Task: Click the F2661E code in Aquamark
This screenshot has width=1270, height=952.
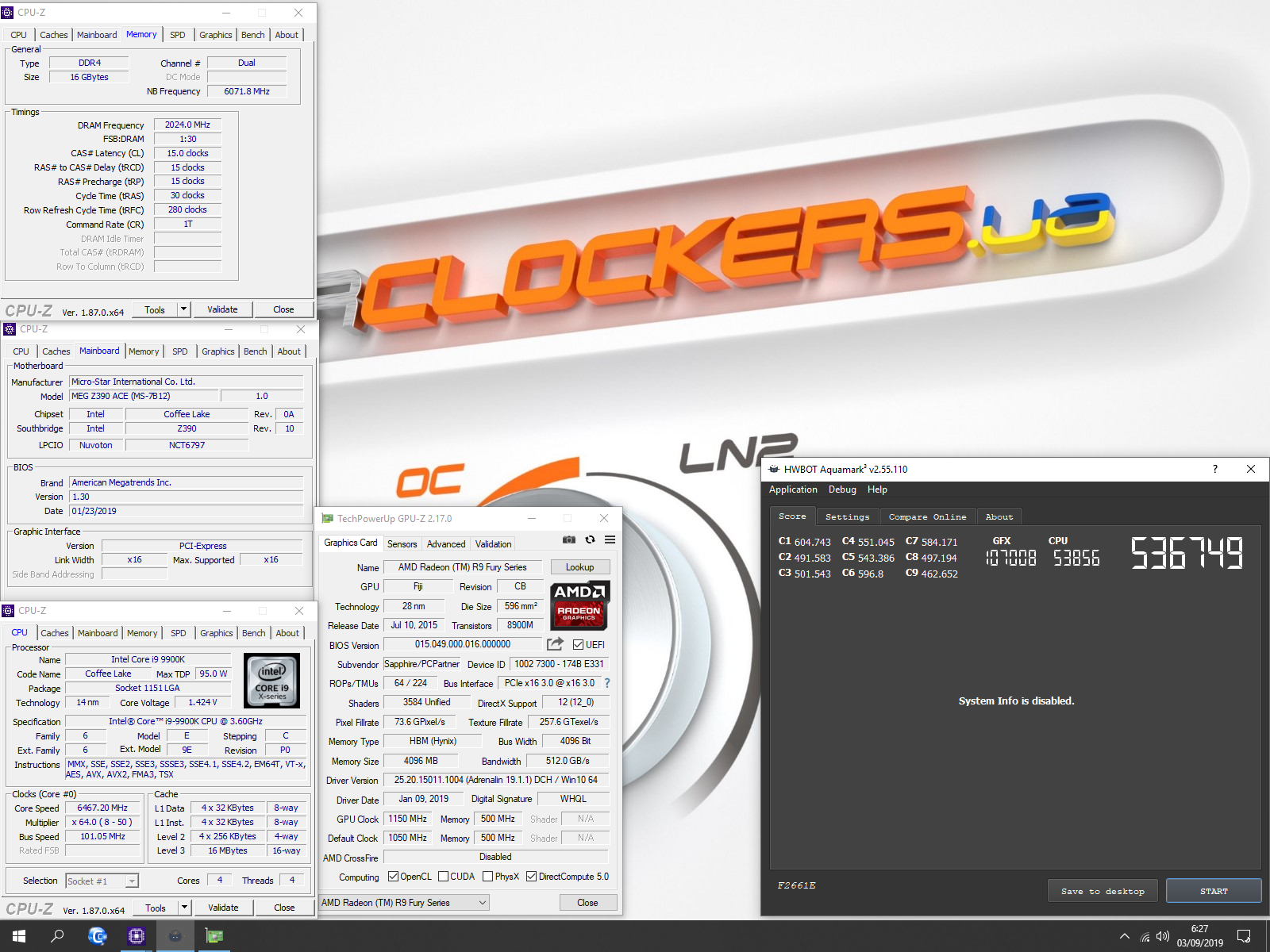Action: (x=796, y=885)
